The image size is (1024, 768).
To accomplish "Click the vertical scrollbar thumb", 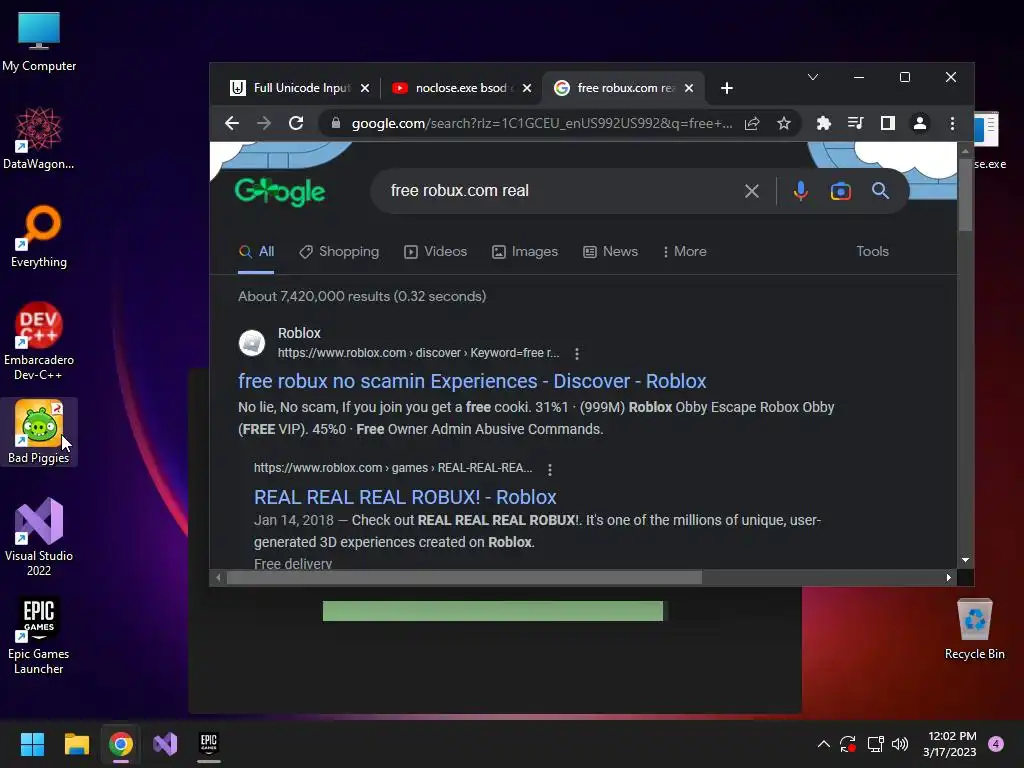I will point(965,194).
